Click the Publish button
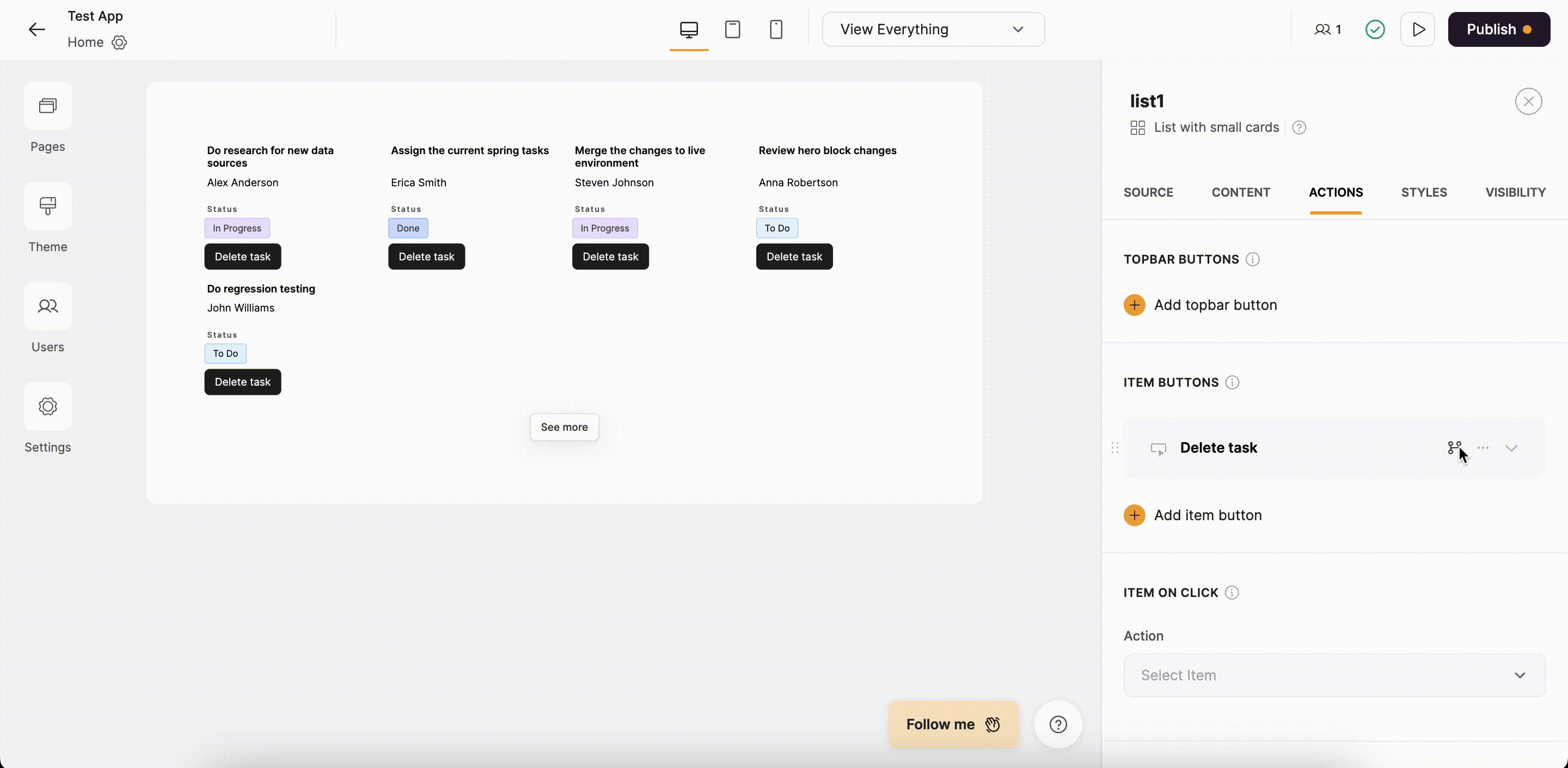 pos(1499,29)
